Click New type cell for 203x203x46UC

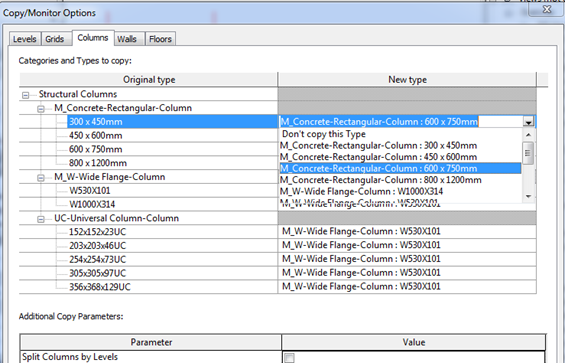pyautogui.click(x=407, y=245)
